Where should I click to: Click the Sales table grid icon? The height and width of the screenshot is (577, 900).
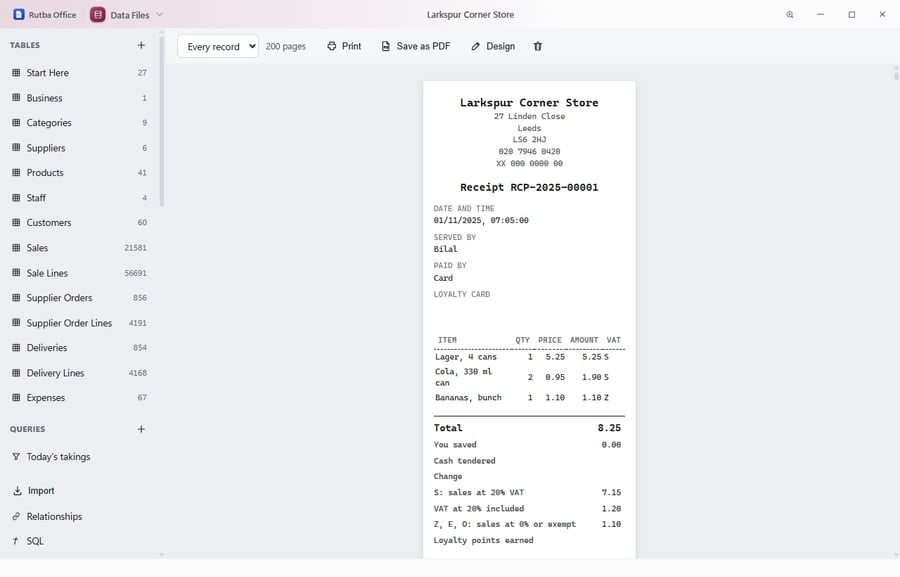[x=16, y=247]
